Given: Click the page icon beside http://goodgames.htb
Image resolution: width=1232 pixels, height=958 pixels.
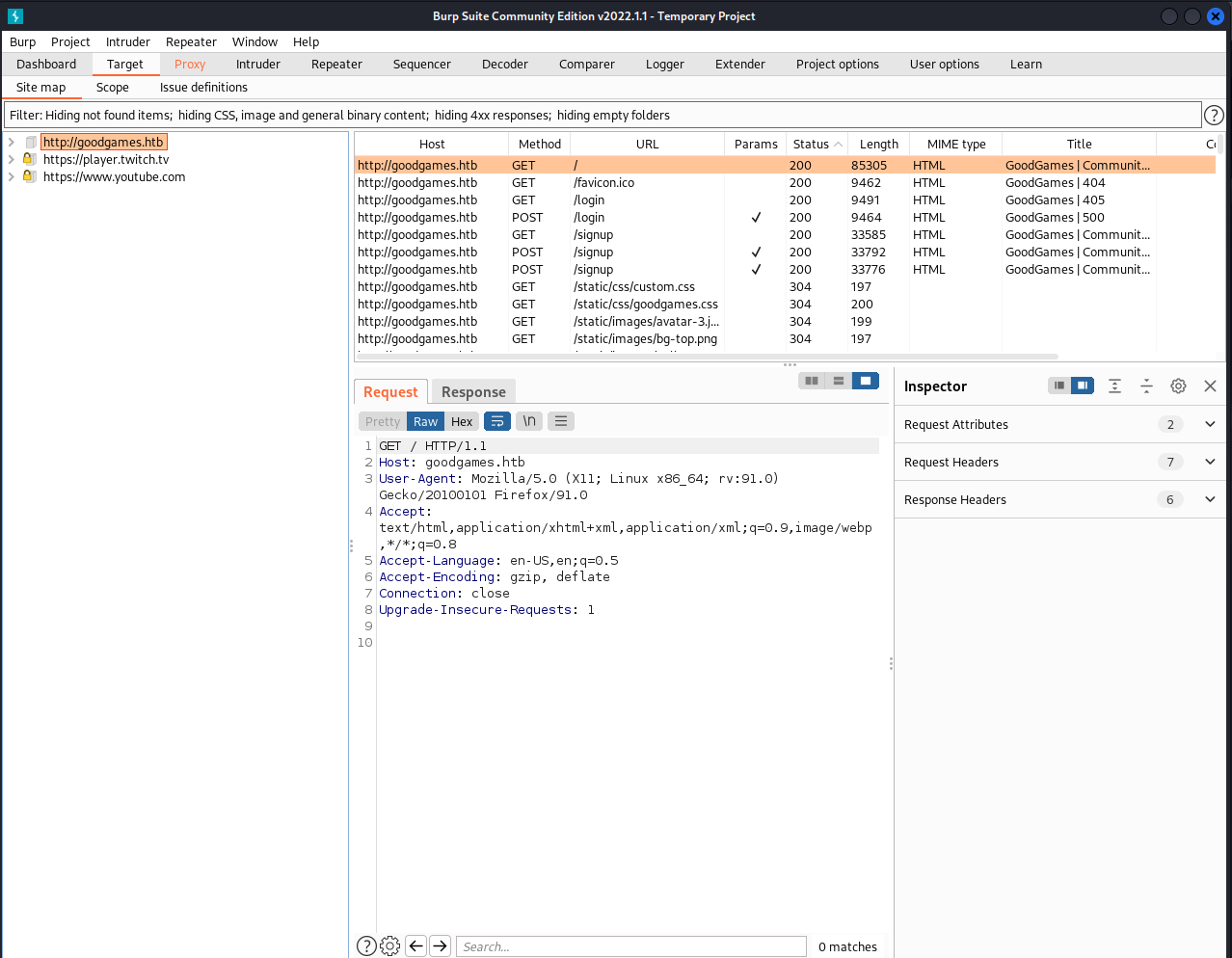Looking at the screenshot, I should click(31, 142).
